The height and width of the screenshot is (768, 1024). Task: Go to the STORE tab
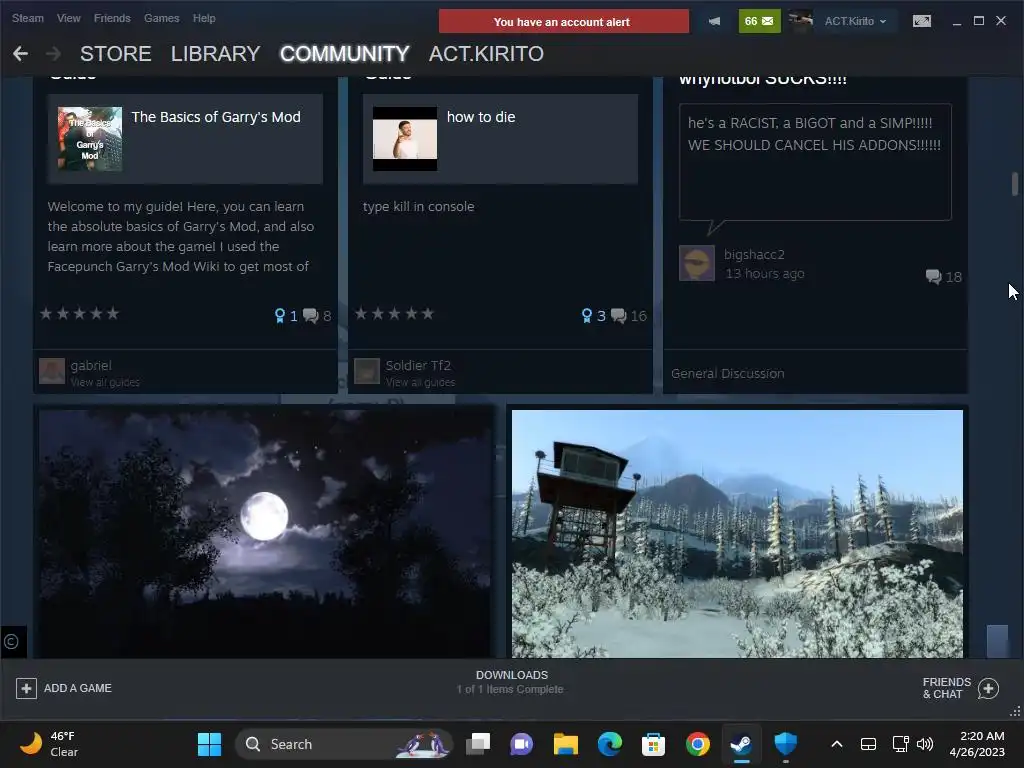[x=116, y=54]
